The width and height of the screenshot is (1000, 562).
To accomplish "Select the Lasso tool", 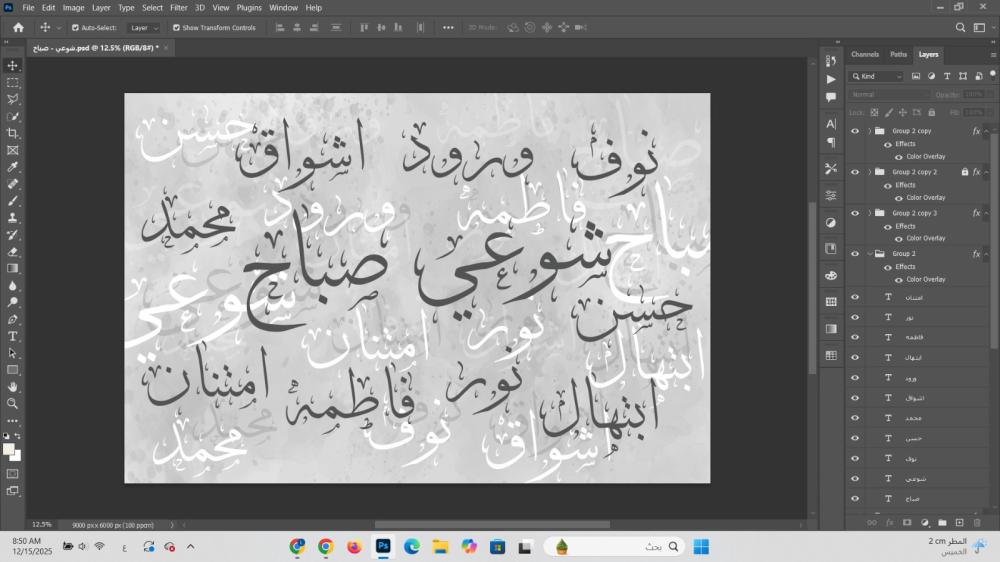I will (13, 99).
